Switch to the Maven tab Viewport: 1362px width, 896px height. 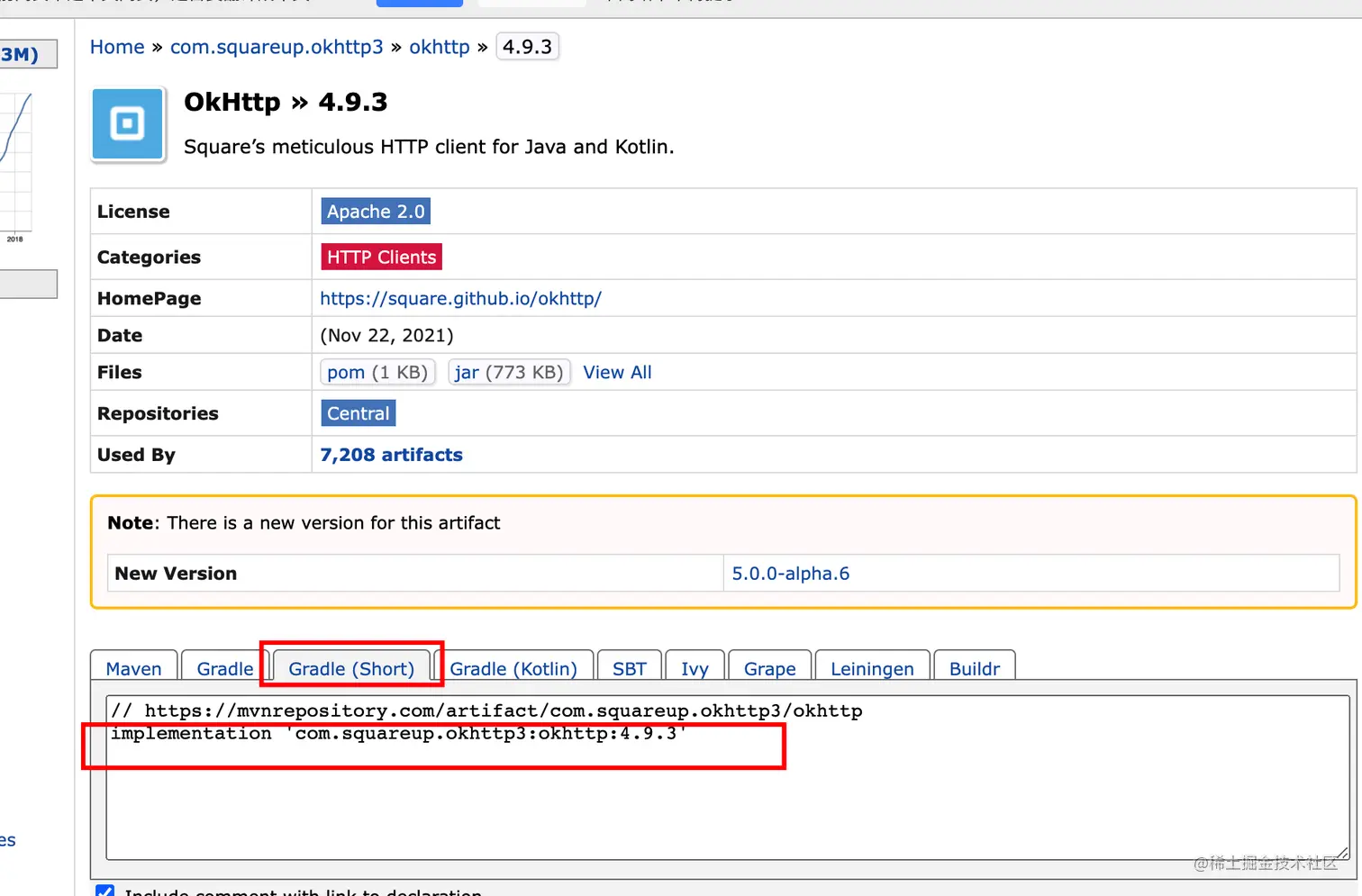pos(133,667)
